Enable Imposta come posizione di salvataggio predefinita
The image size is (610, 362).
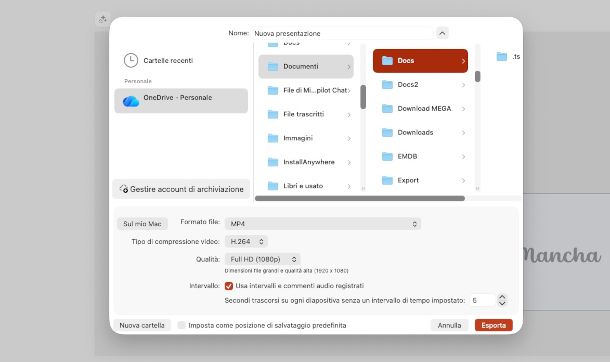tap(181, 325)
